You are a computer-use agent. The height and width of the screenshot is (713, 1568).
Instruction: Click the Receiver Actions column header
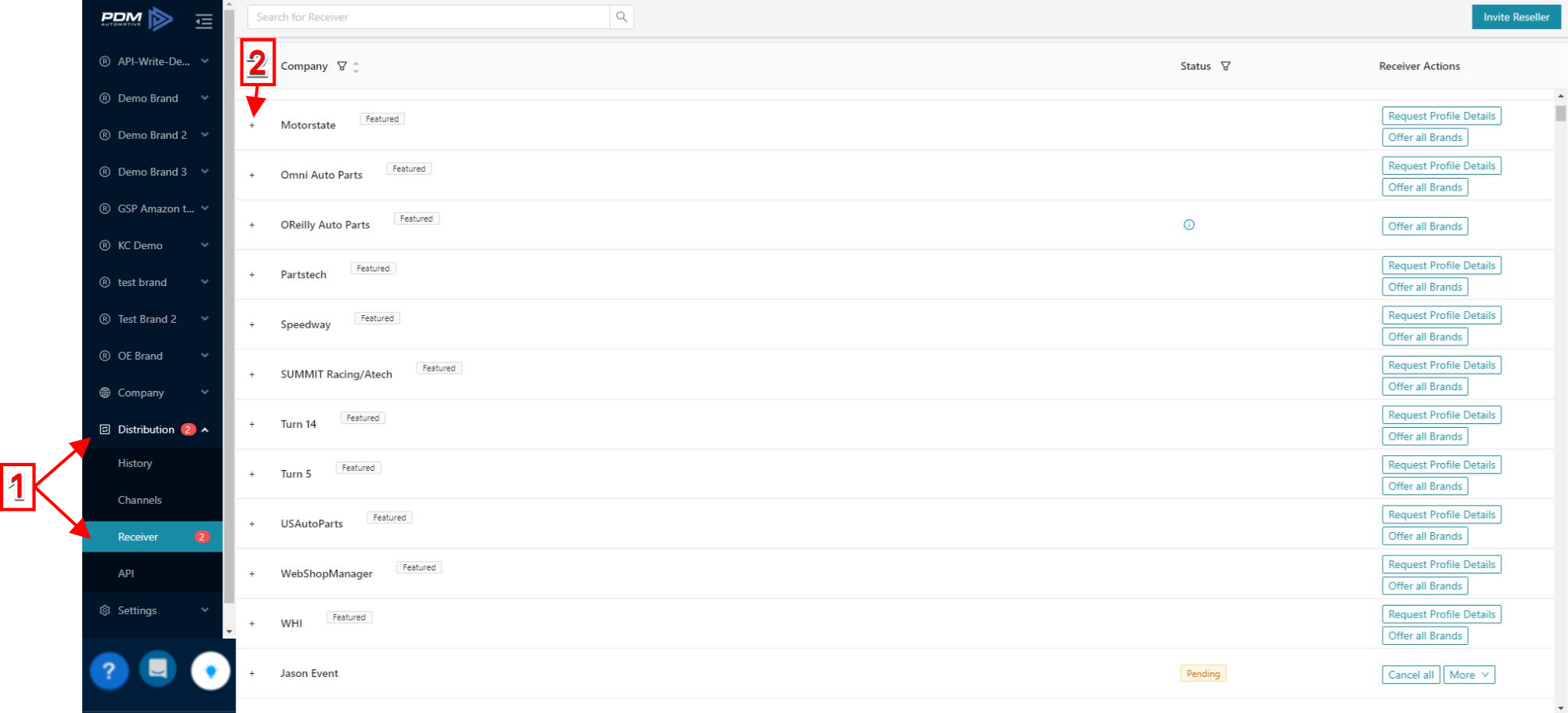tap(1419, 66)
